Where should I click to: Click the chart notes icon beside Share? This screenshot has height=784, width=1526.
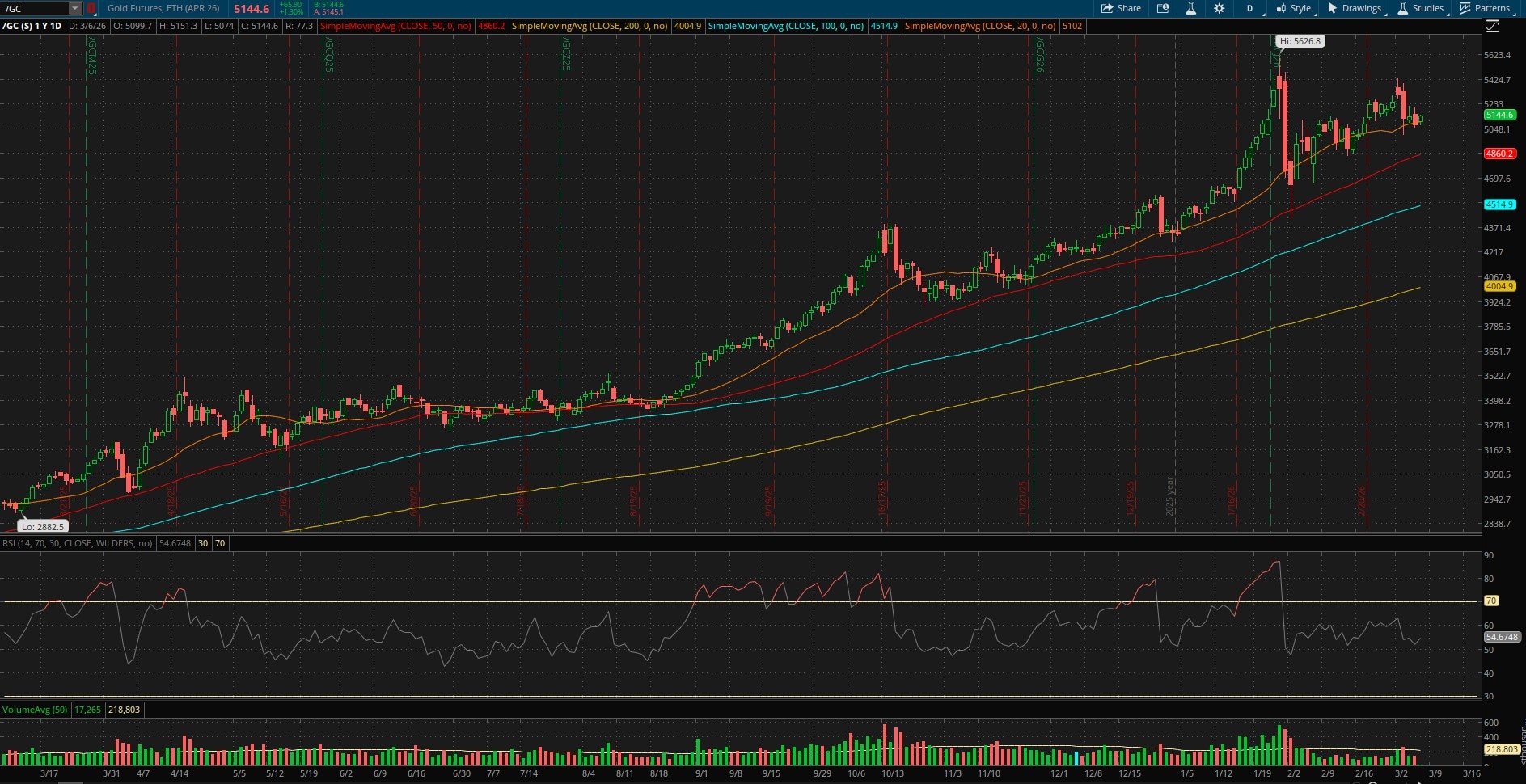[1163, 8]
